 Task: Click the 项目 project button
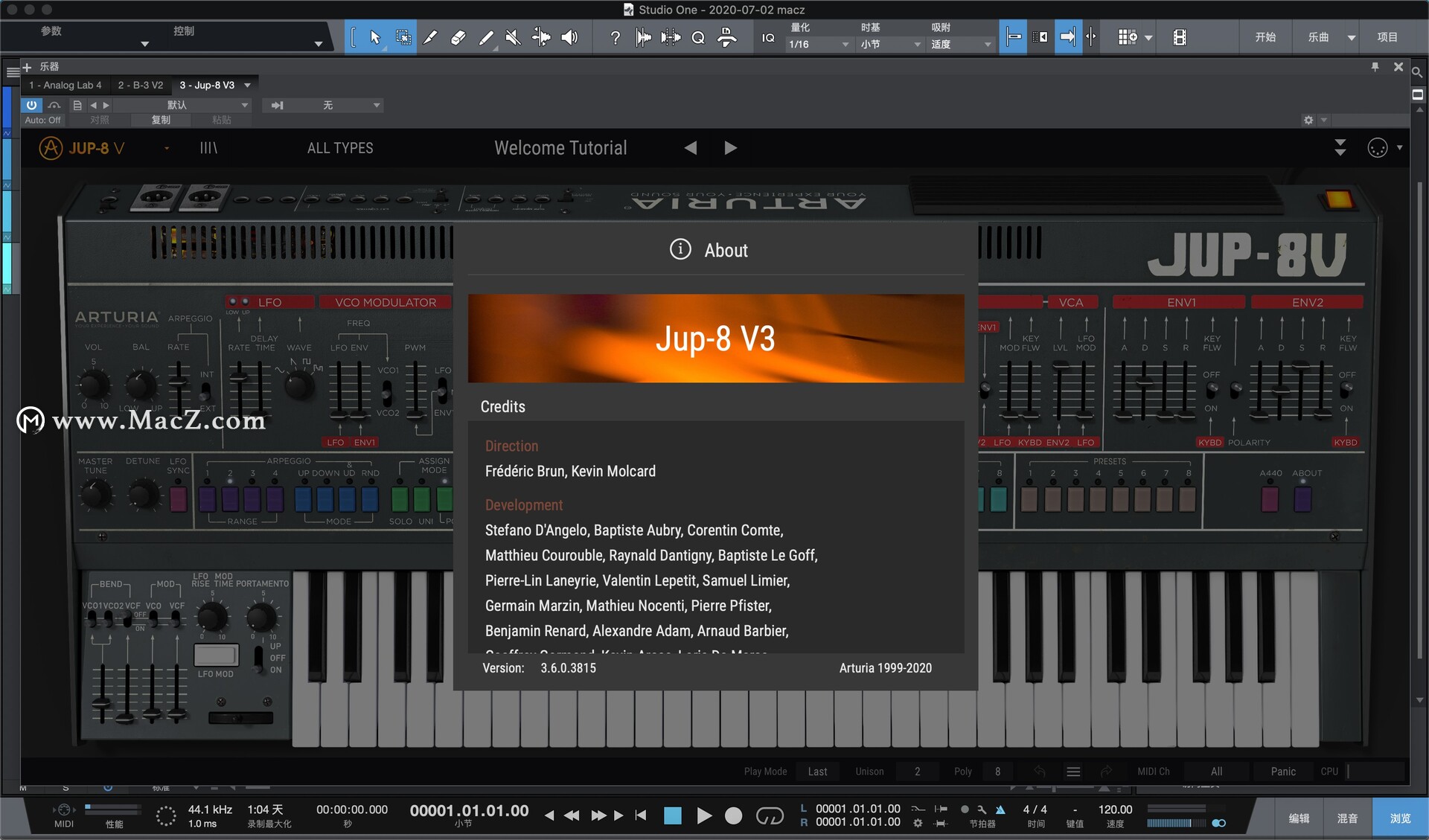click(1387, 37)
